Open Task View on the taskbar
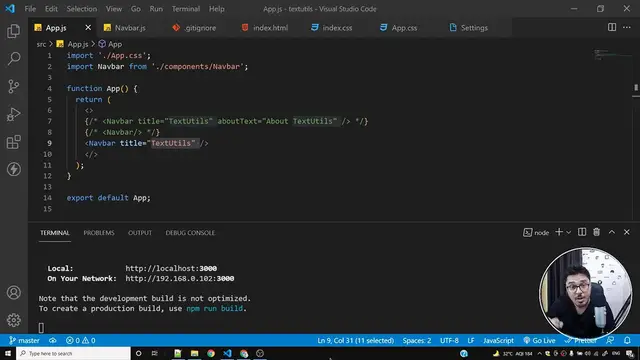Viewport: 640px width, 360px height. click(154, 353)
